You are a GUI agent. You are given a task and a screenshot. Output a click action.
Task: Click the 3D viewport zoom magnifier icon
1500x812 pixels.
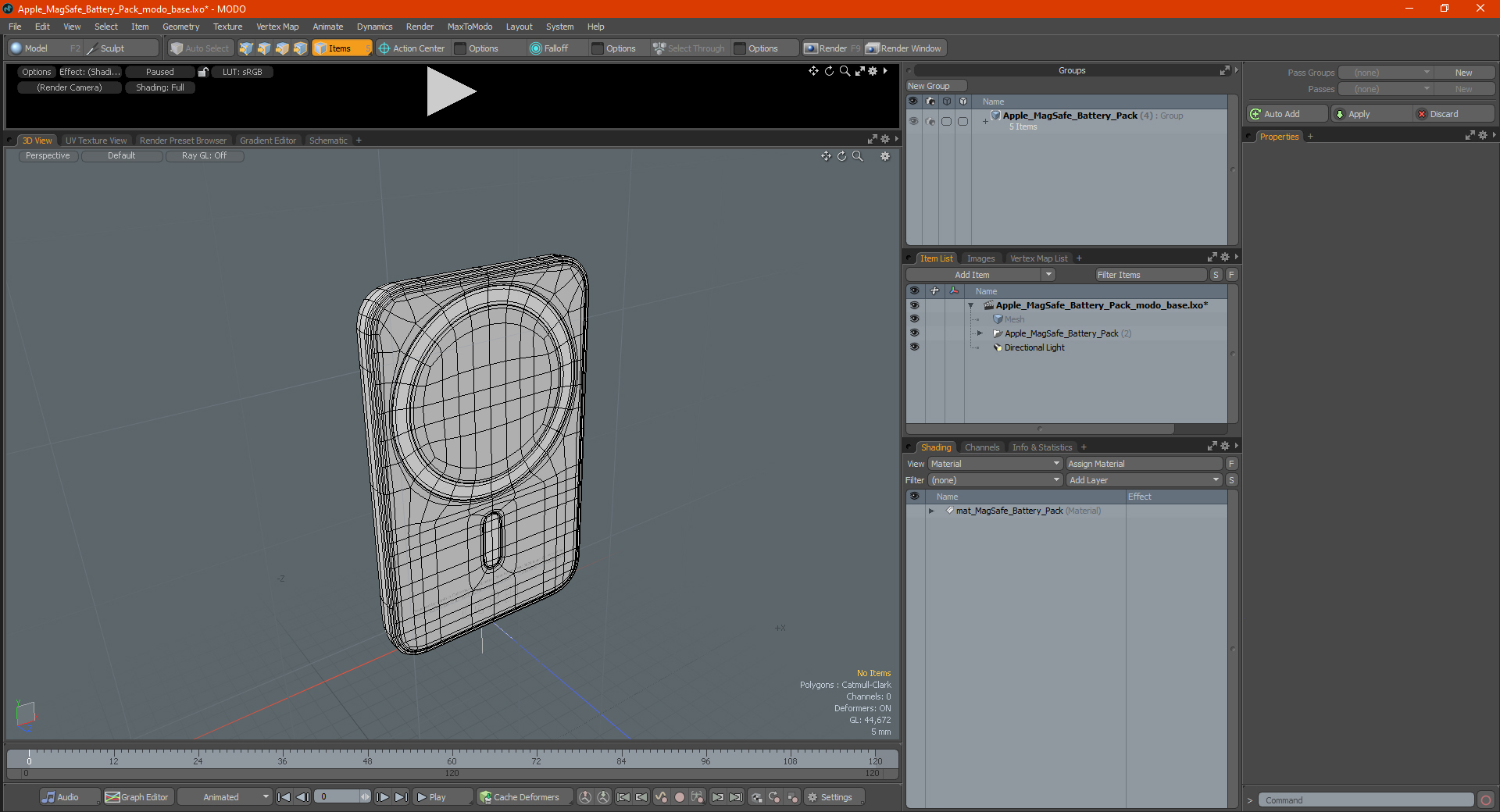[x=857, y=156]
